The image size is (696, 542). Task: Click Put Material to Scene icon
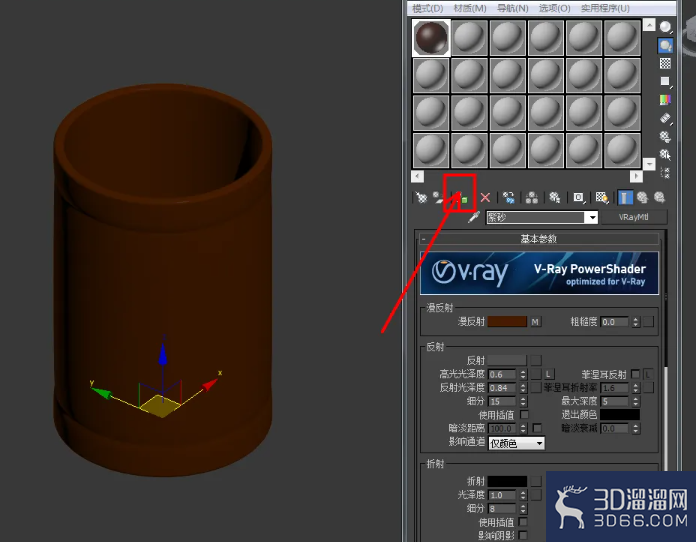pyautogui.click(x=438, y=198)
